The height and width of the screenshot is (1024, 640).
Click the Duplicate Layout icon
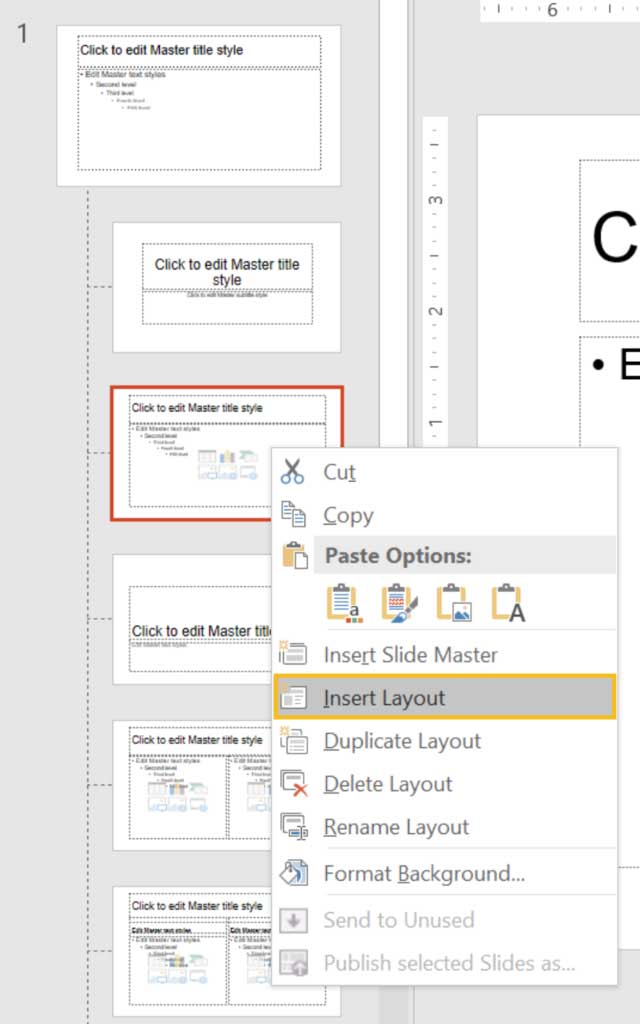click(x=293, y=741)
